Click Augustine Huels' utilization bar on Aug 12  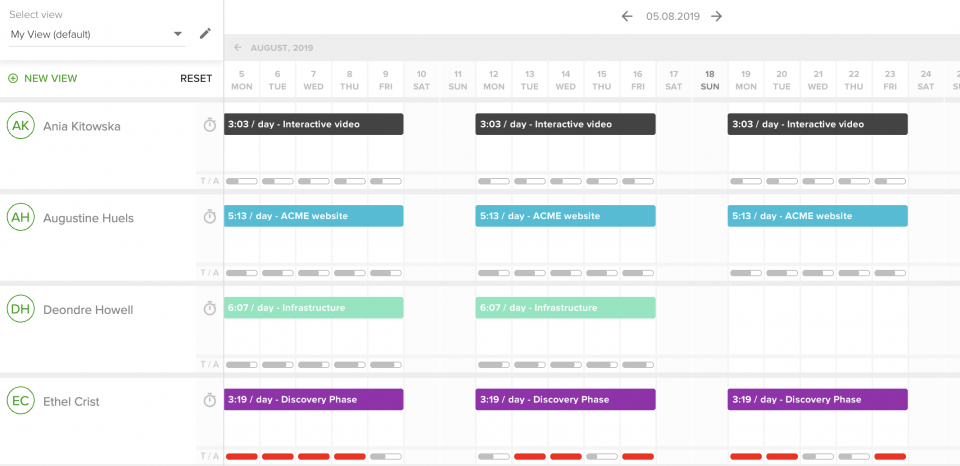tap(493, 273)
